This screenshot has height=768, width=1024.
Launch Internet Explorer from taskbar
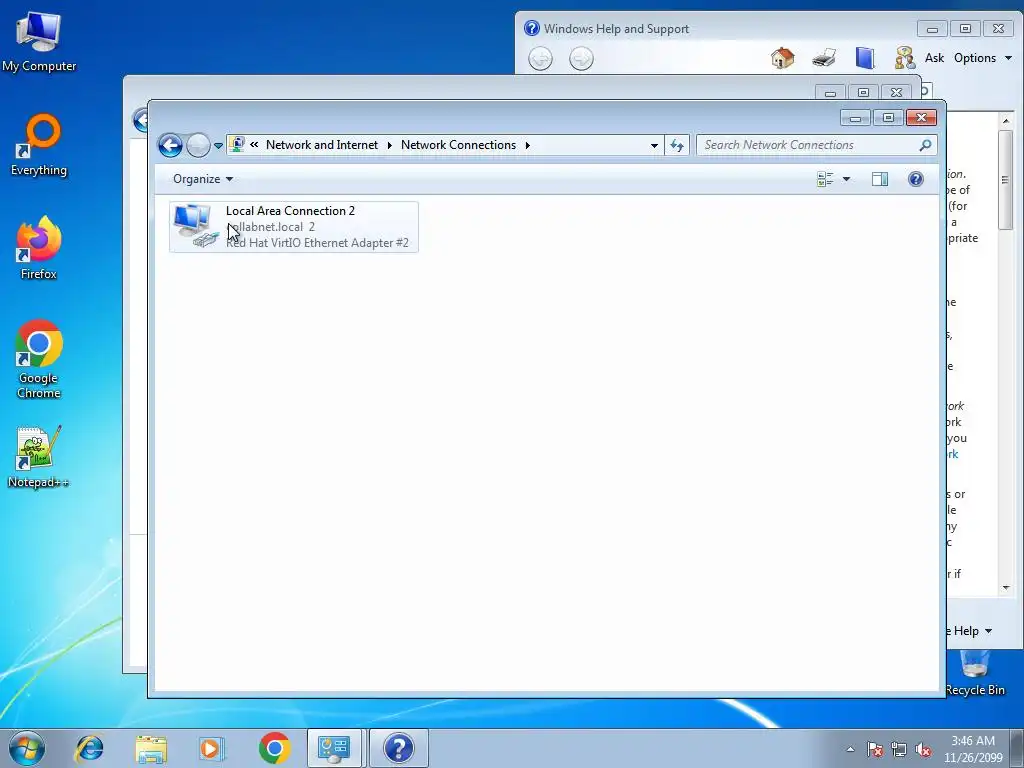[x=89, y=748]
